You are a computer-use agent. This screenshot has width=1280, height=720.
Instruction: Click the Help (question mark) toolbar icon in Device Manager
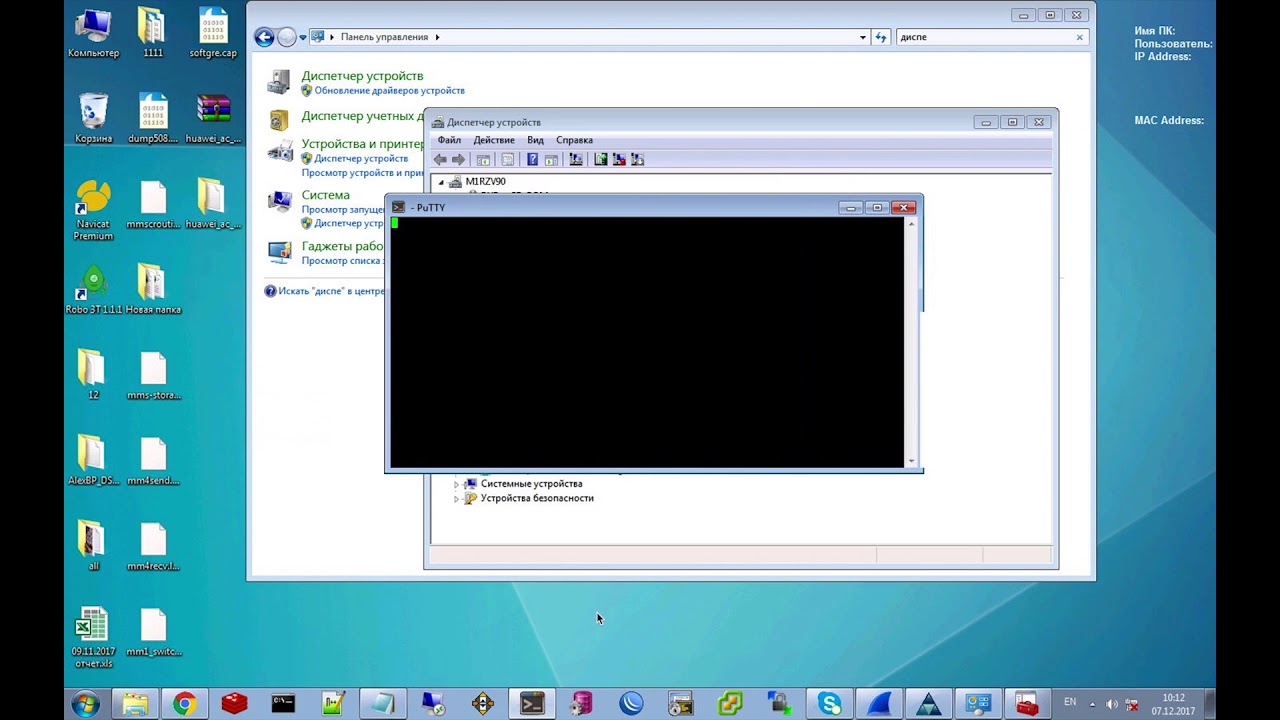[532, 159]
